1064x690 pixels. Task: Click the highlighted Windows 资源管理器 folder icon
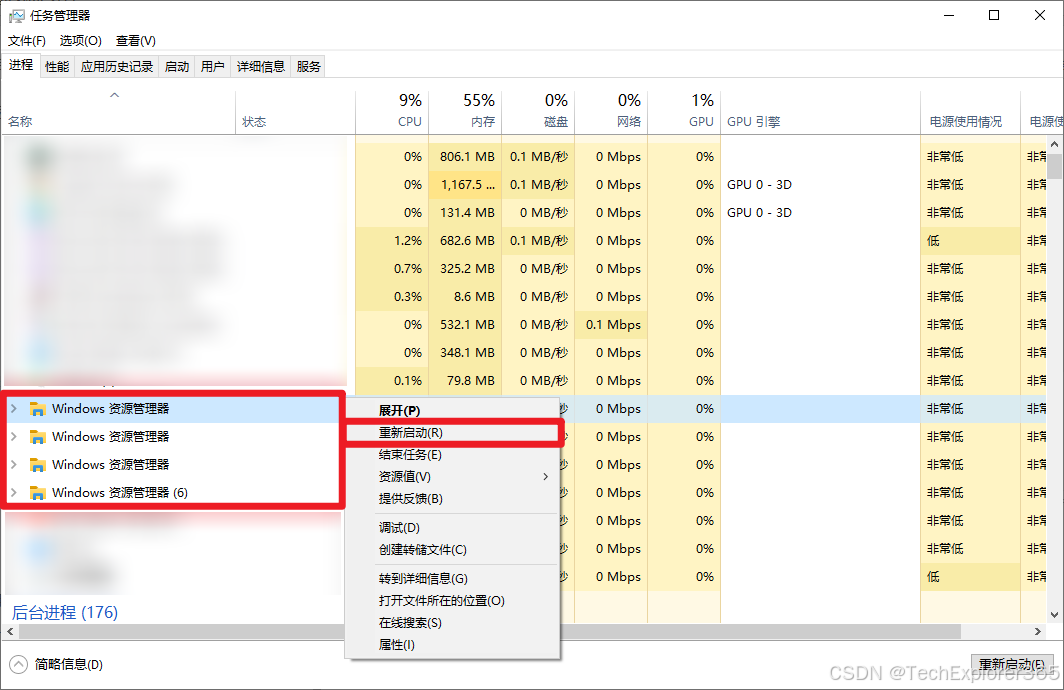[x=38, y=409]
